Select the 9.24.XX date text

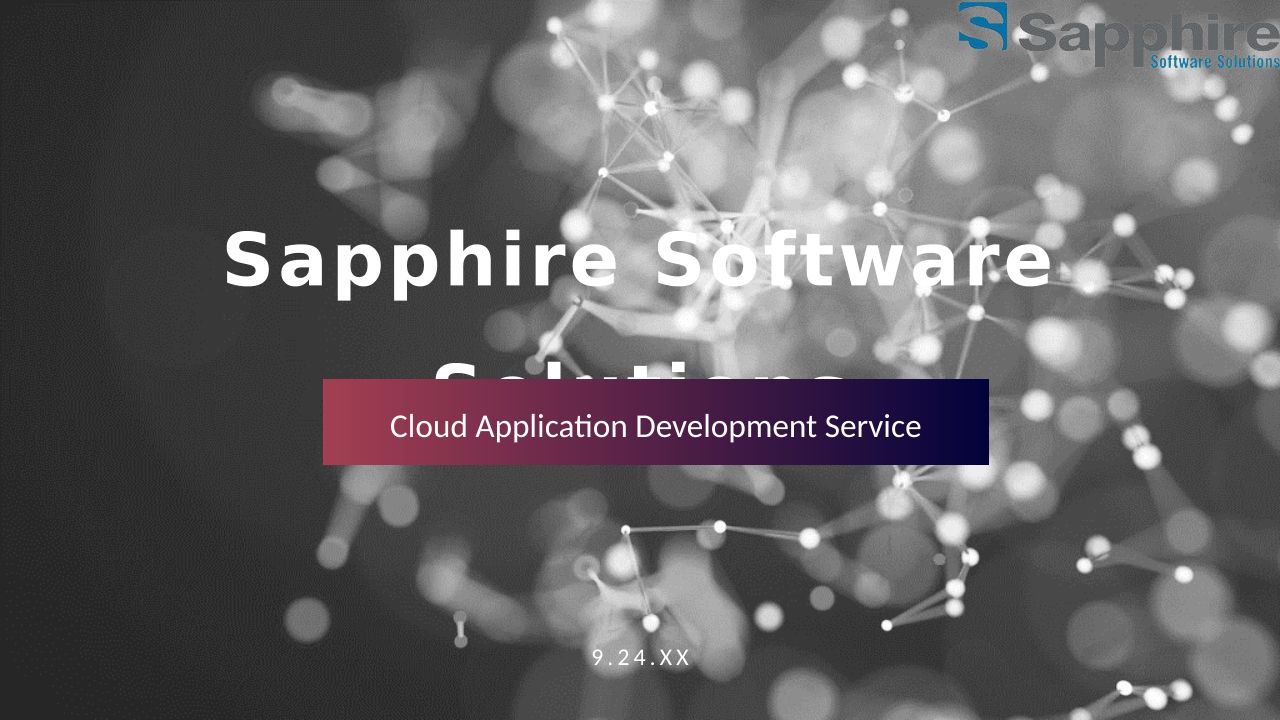[x=641, y=658]
